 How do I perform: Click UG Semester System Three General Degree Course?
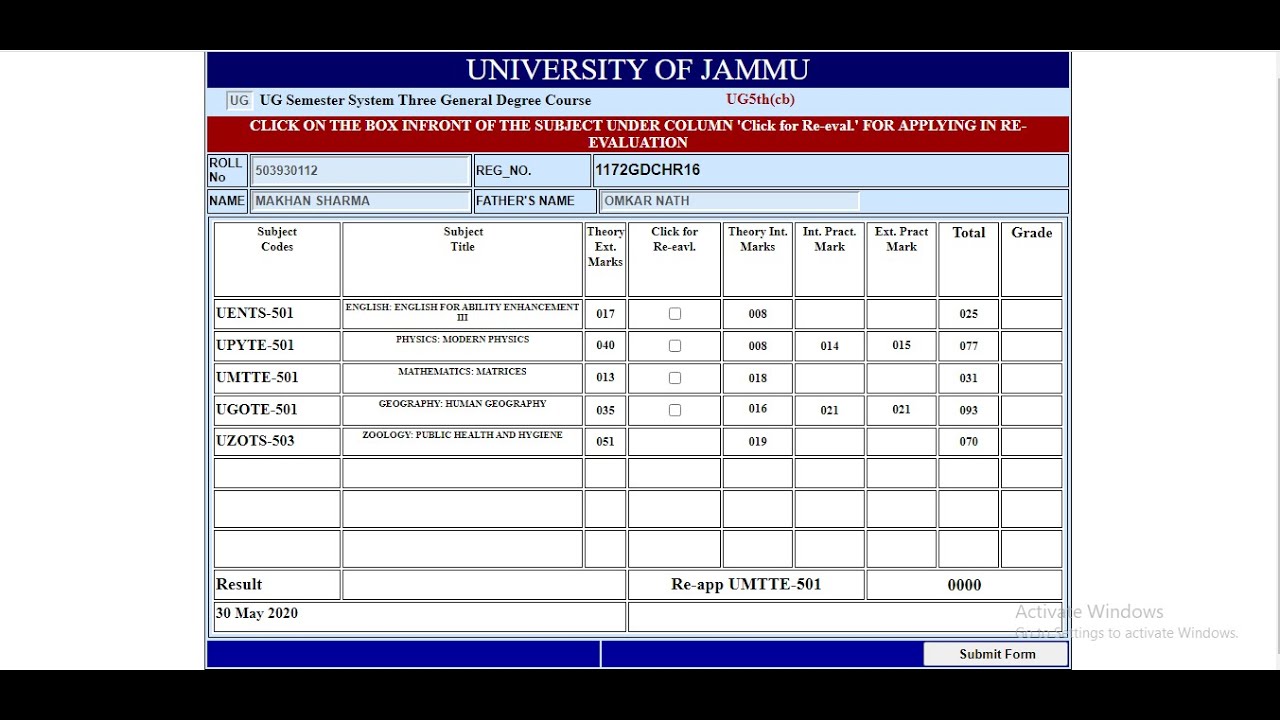pos(425,100)
